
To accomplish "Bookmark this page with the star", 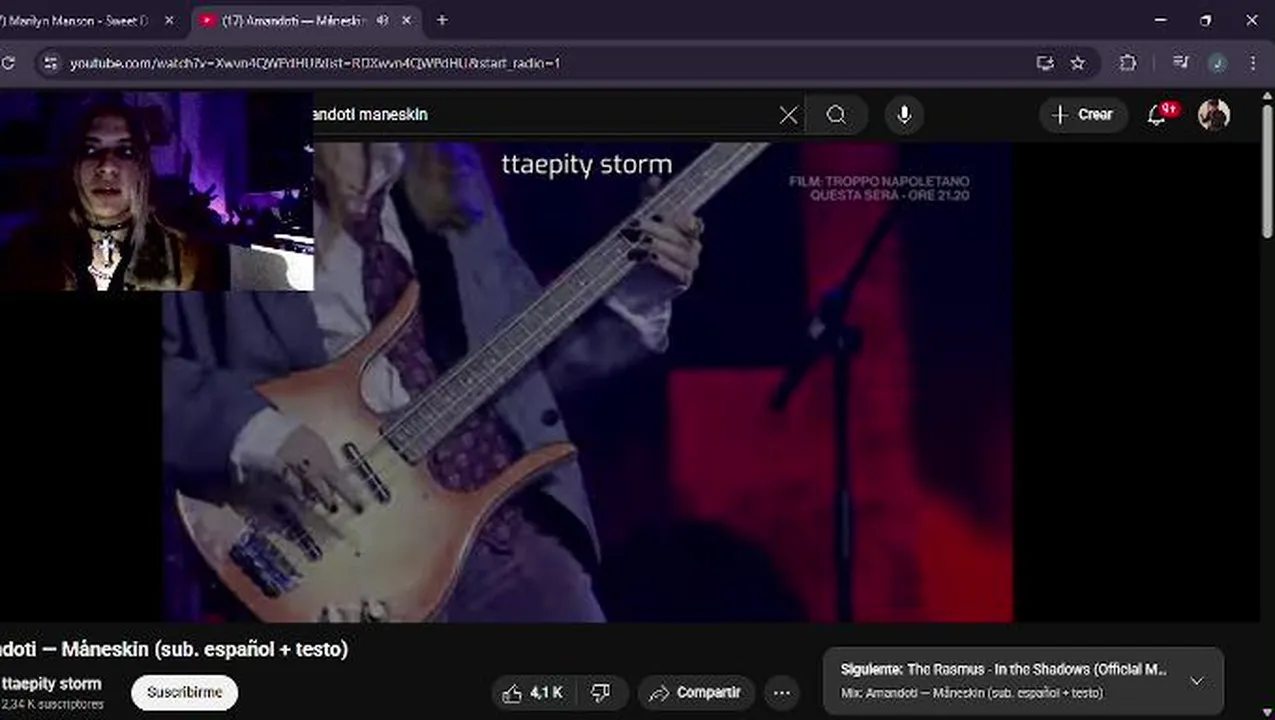I will pyautogui.click(x=1077, y=63).
